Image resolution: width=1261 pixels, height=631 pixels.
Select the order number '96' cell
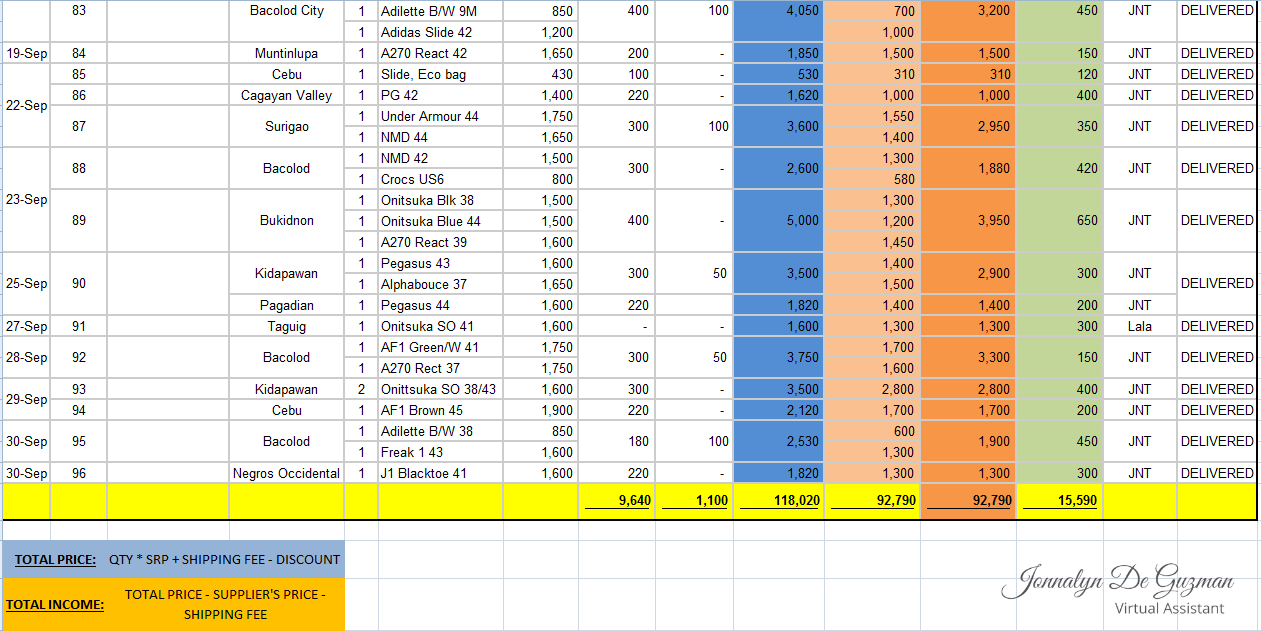pyautogui.click(x=78, y=473)
